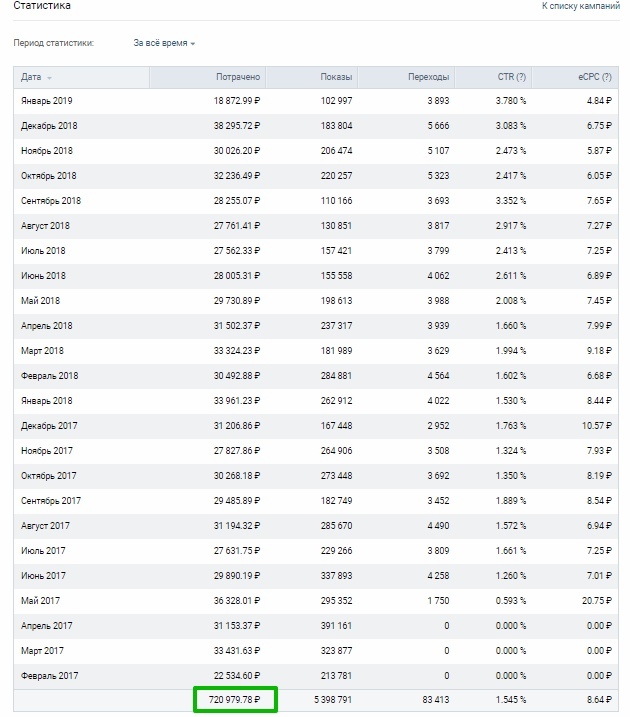
Task: Sort by the Потрачено column header
Action: 238,77
